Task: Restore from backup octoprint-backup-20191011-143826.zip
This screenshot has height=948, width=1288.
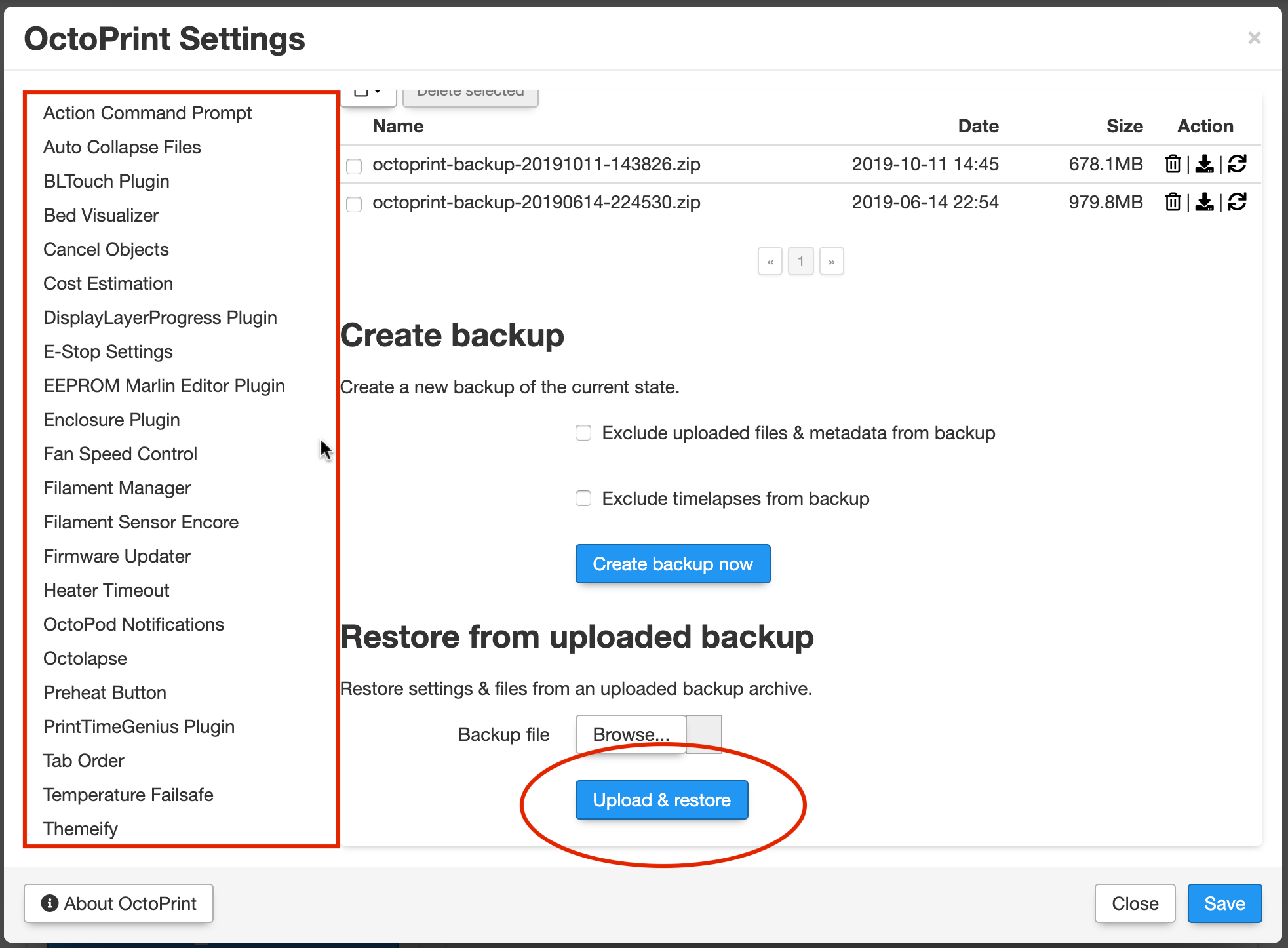Action: point(1237,164)
